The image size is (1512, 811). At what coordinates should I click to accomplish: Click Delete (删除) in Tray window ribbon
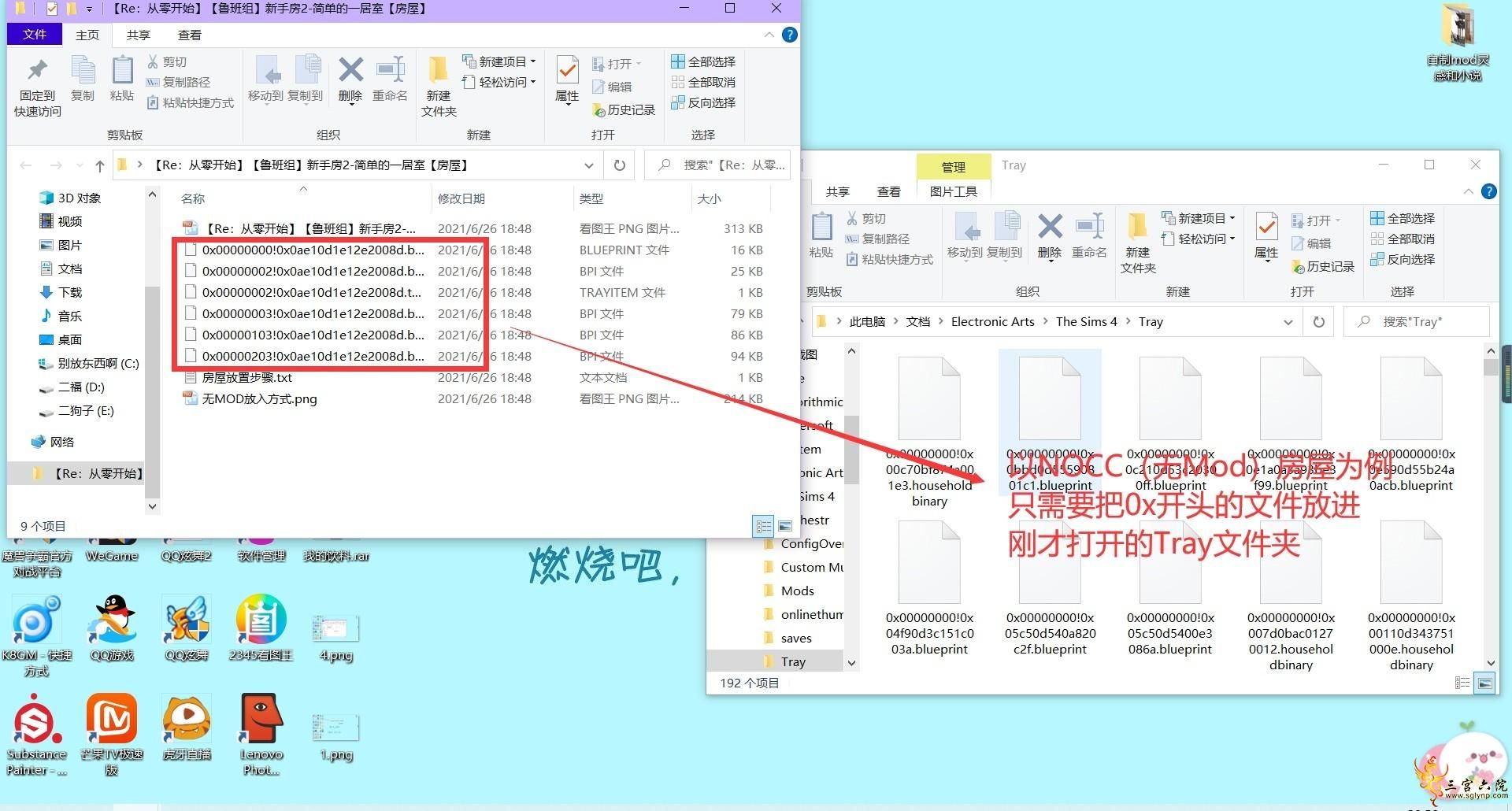(1050, 235)
